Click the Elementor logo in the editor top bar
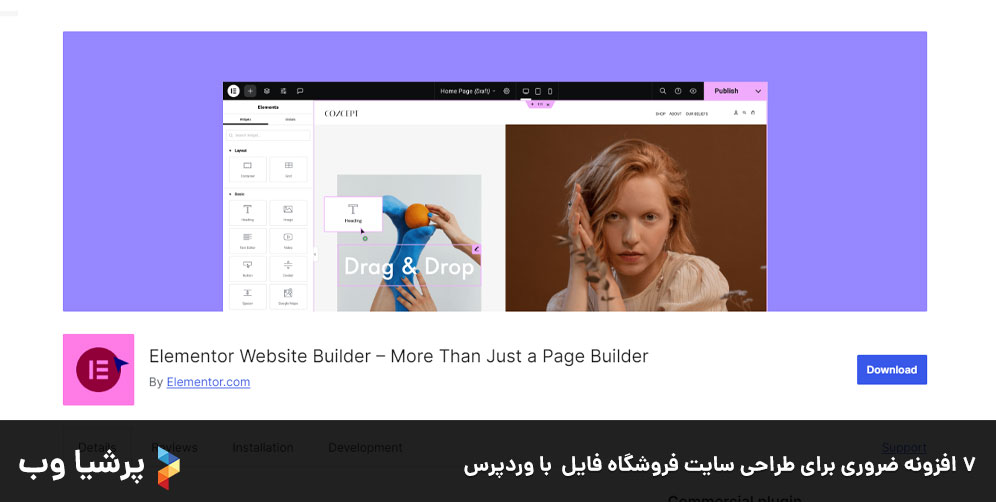 click(233, 91)
